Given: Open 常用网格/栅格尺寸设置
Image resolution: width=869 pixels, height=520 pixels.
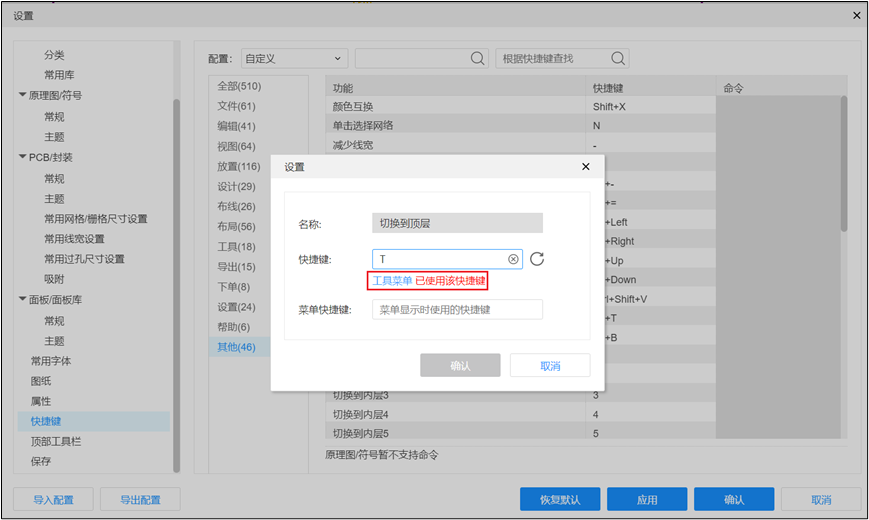Looking at the screenshot, I should (x=96, y=218).
